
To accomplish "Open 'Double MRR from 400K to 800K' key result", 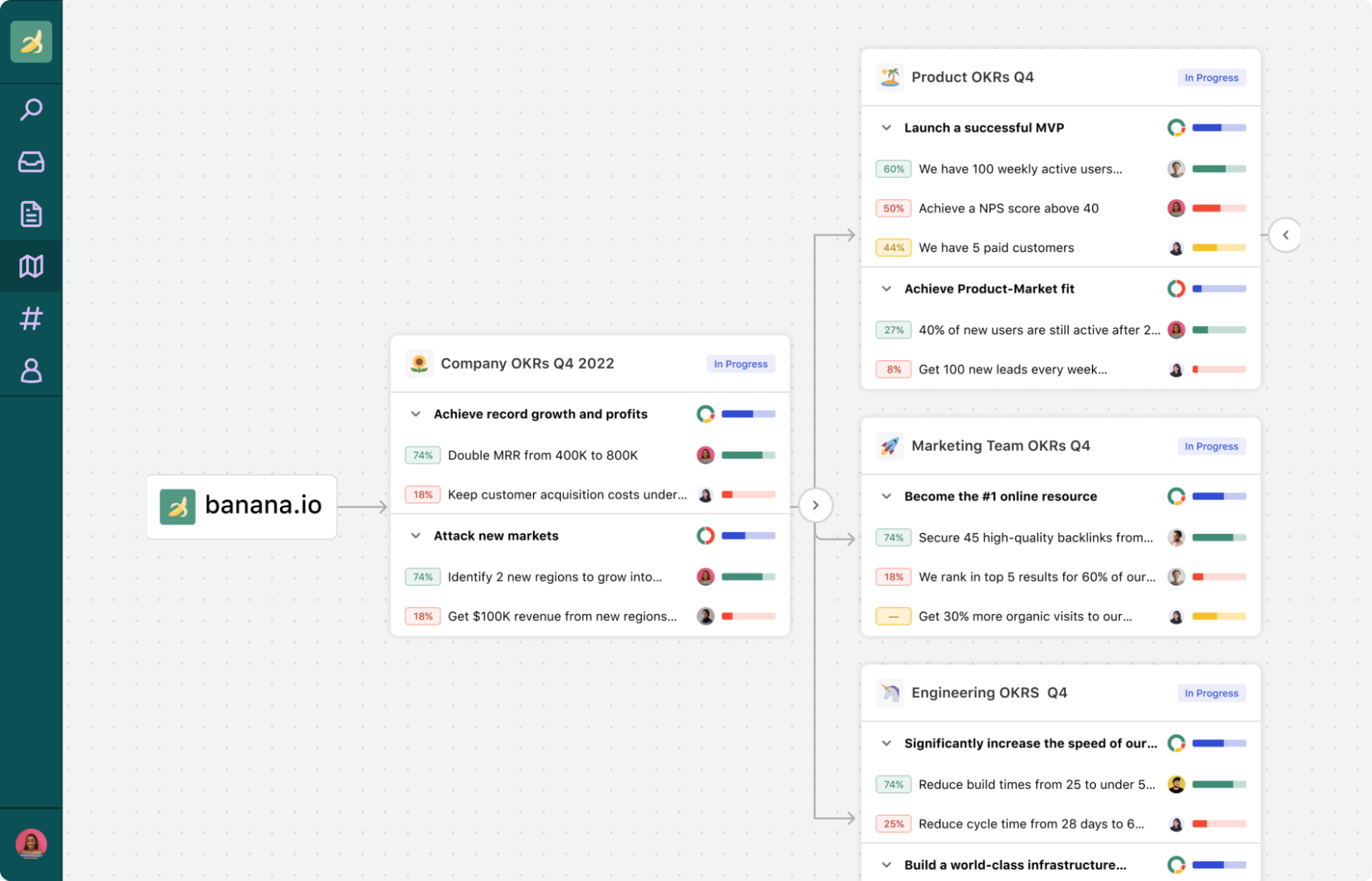I will 542,455.
